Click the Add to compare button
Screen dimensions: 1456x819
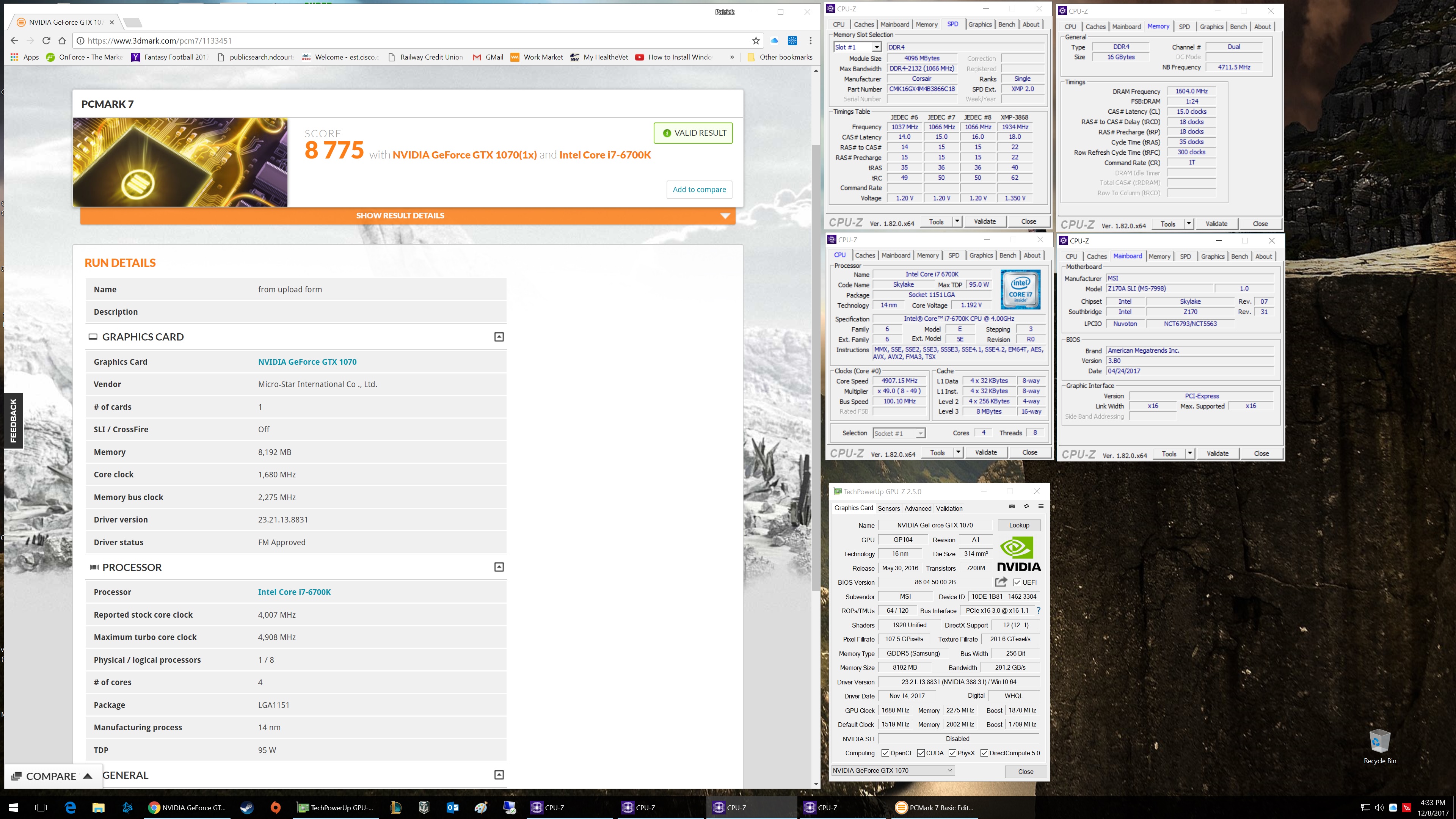coord(699,189)
